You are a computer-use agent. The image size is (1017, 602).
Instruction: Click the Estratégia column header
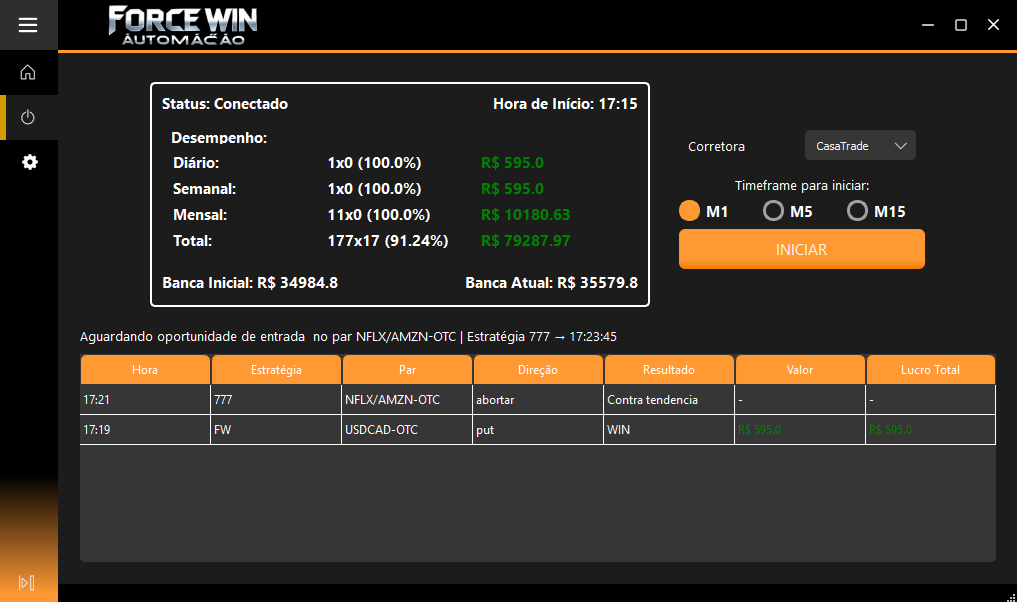point(276,370)
